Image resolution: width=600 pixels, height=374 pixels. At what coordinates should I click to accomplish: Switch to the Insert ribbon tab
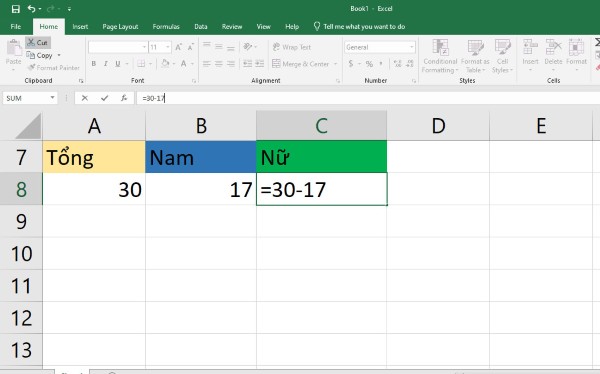point(80,26)
